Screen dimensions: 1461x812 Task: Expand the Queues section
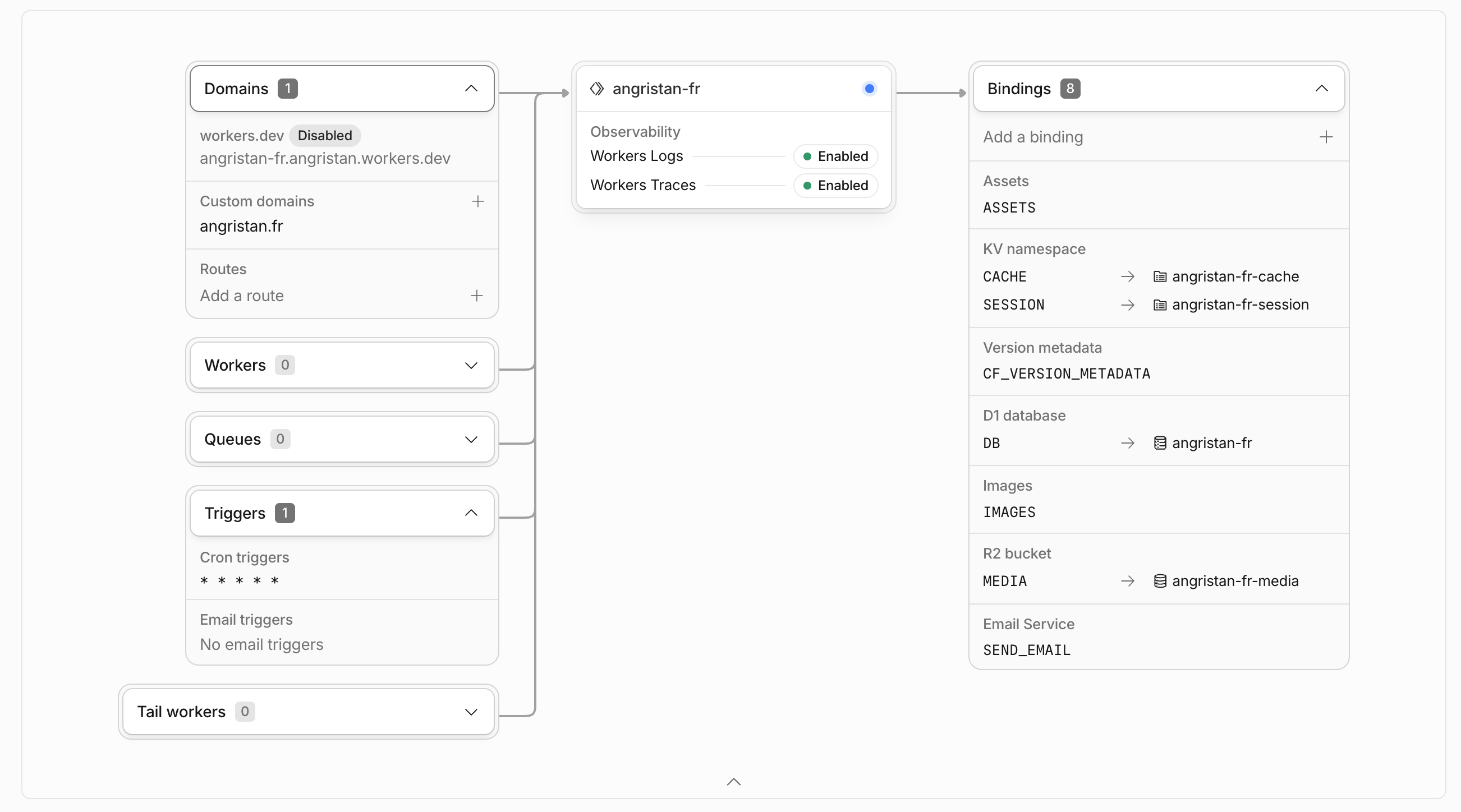pos(342,439)
